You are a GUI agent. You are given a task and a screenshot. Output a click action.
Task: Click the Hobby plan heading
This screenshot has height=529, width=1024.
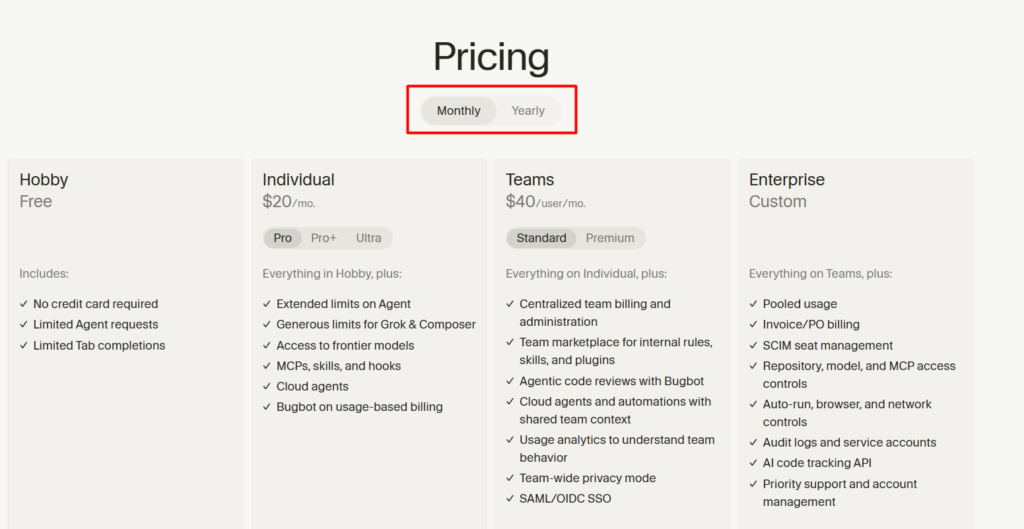click(x=44, y=180)
